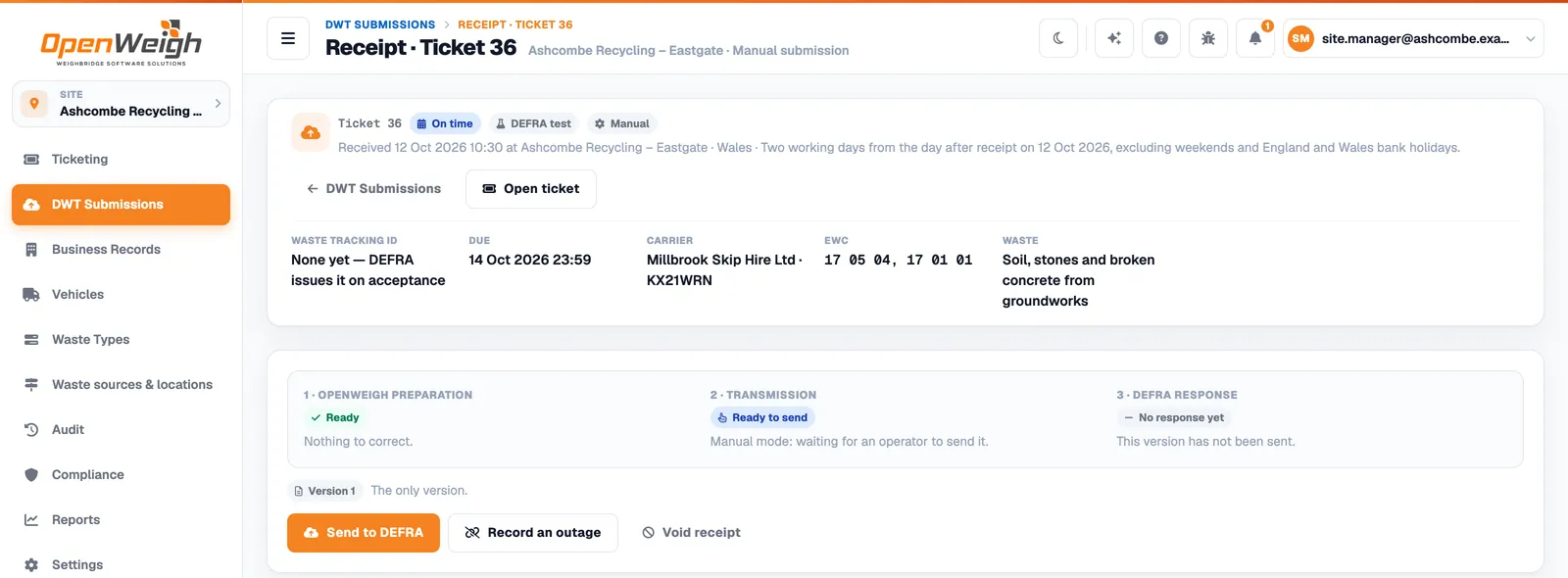Click the due date 14 Oct 2026 23:59
The height and width of the screenshot is (578, 1568).
[530, 260]
